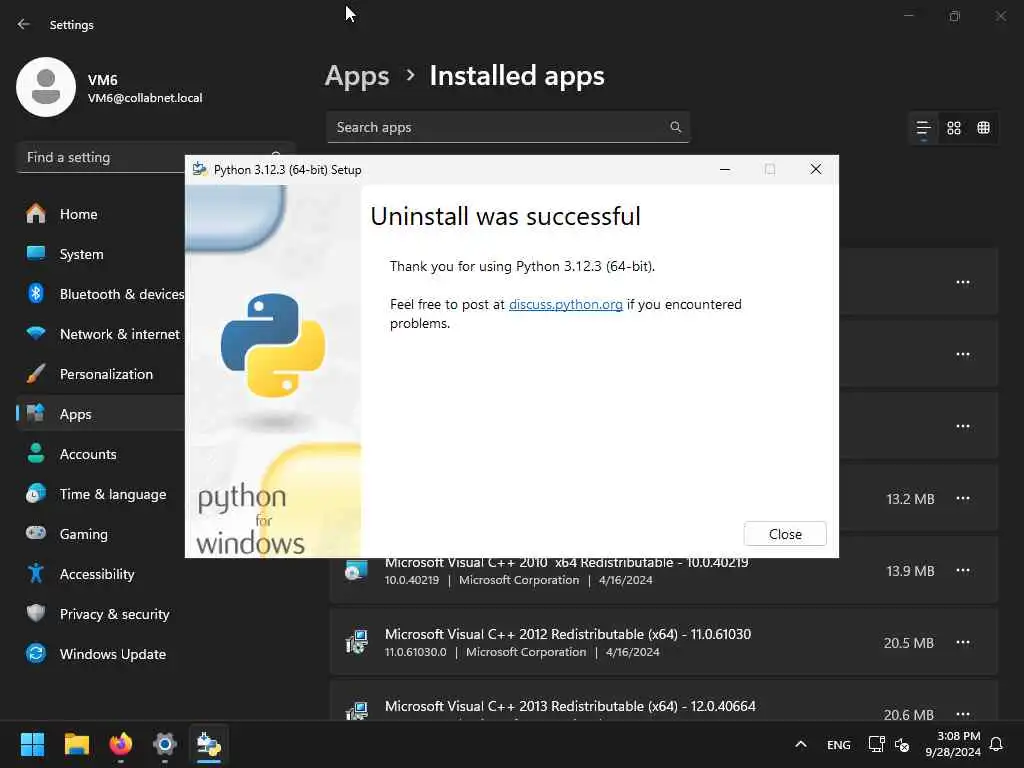
Task: Click the System monitor icon
Action: (36, 253)
